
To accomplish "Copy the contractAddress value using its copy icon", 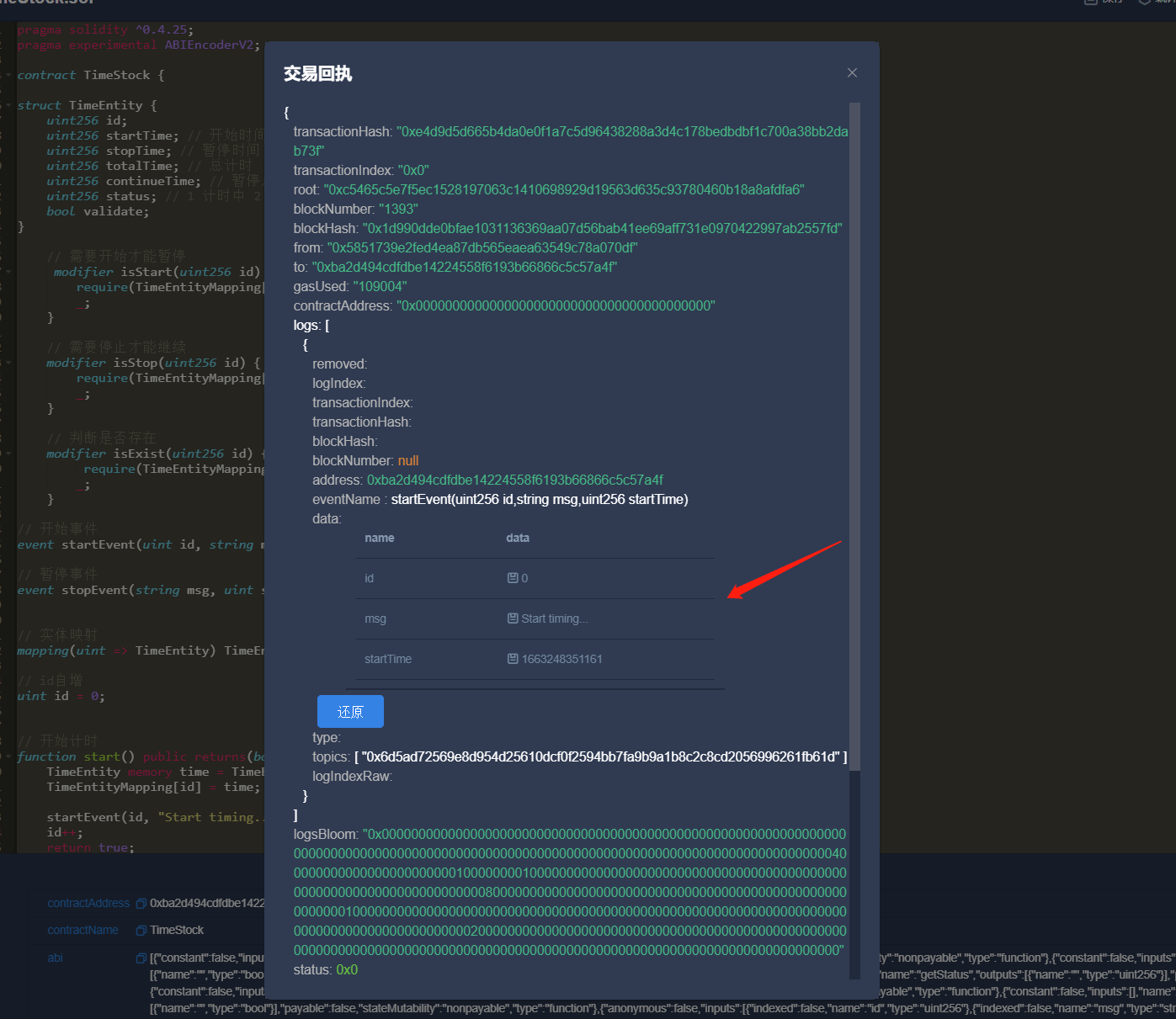I will pos(141,903).
